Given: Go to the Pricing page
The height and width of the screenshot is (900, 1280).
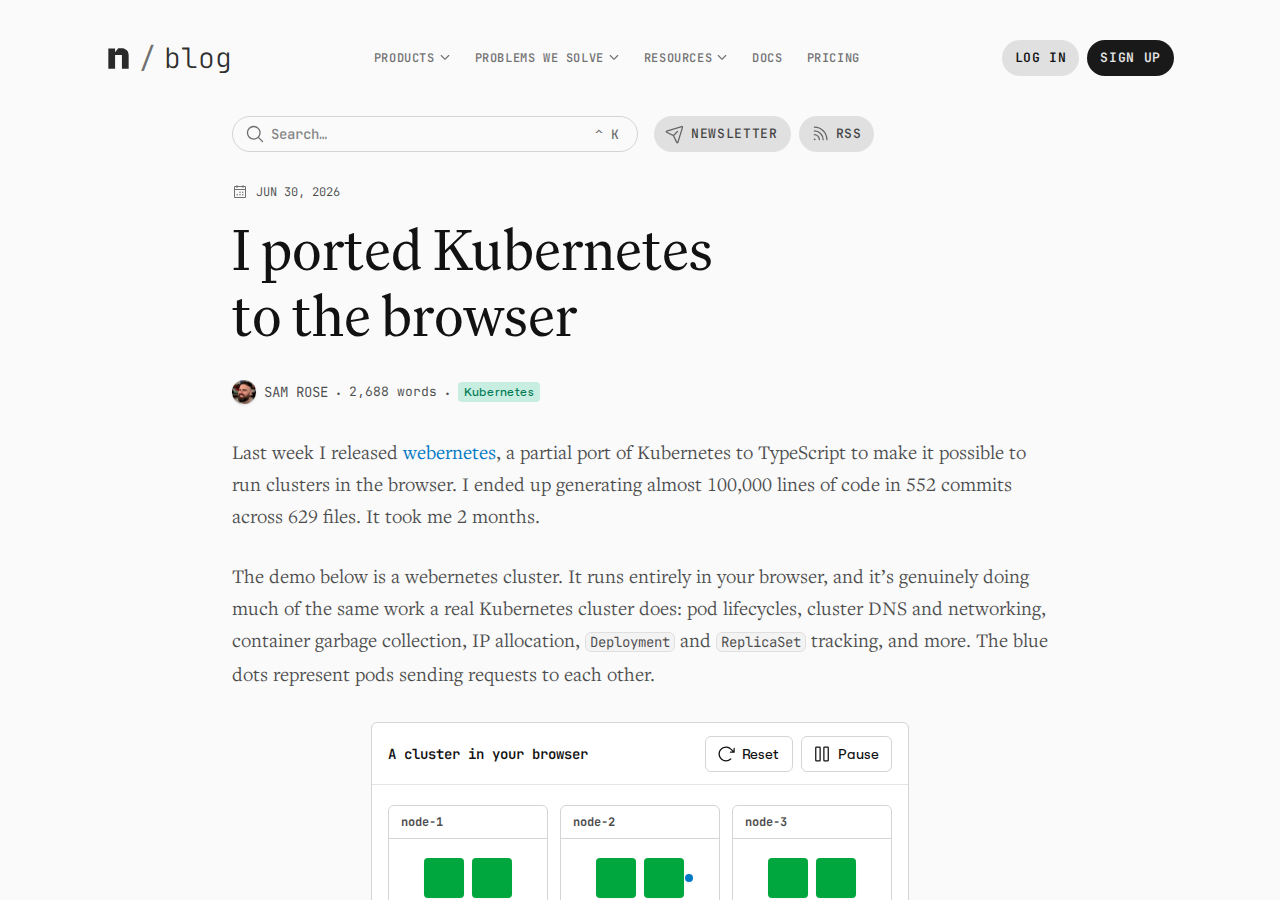Looking at the screenshot, I should tap(833, 58).
